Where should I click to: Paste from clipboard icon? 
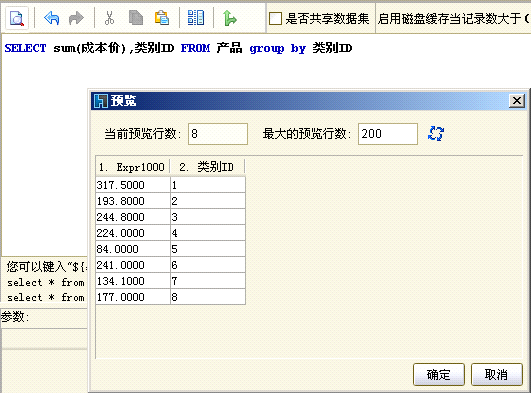162,18
